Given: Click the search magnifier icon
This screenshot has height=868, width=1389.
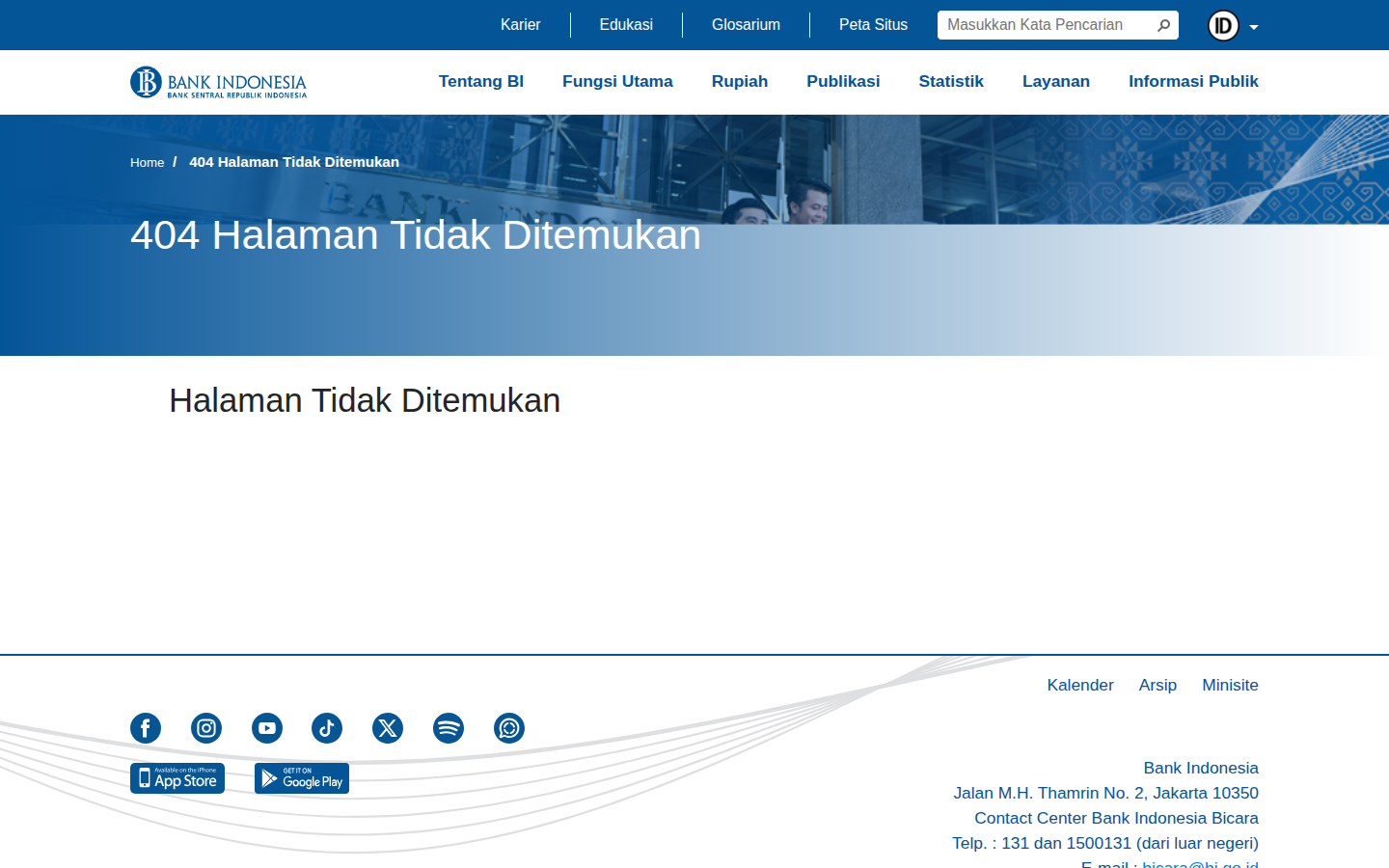Looking at the screenshot, I should [x=1163, y=25].
